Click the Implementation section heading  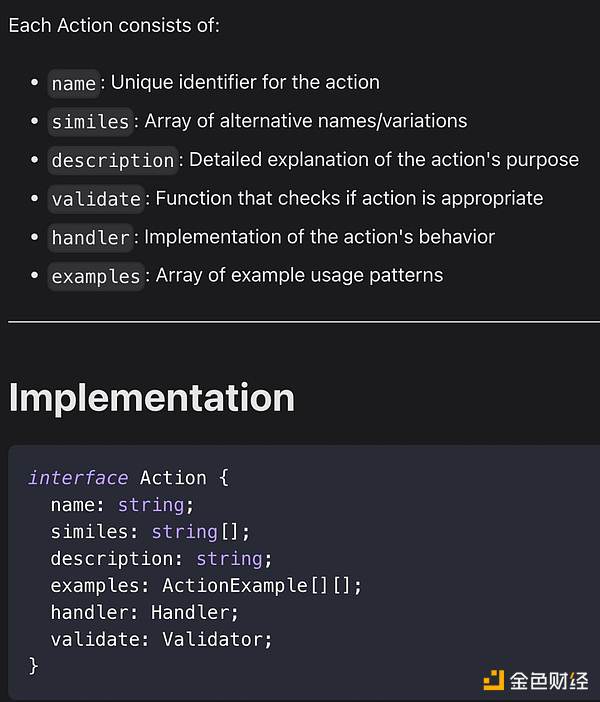click(x=151, y=397)
